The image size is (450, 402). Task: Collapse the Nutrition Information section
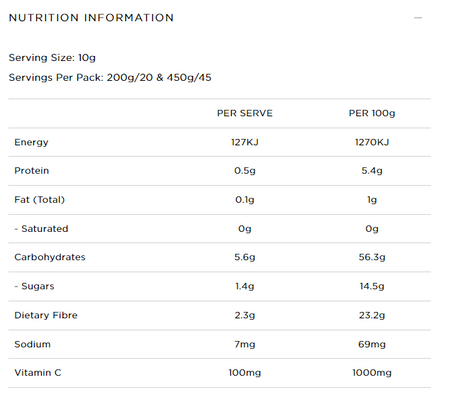pos(418,18)
